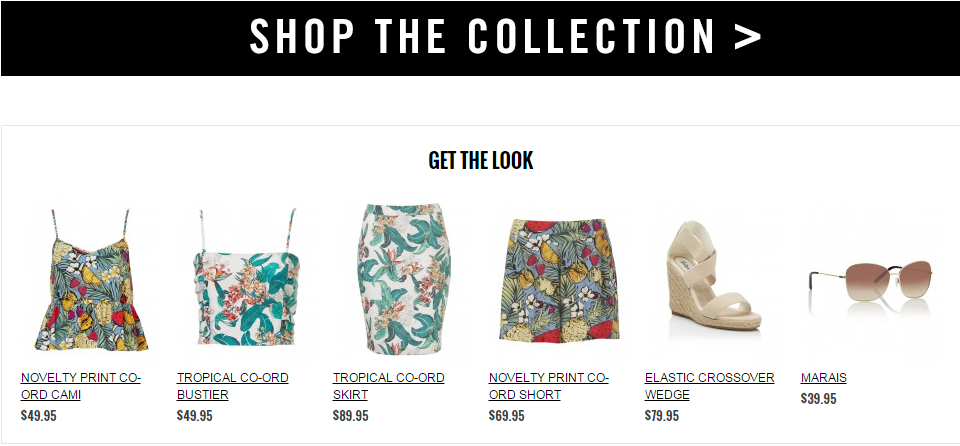Click the Get The Look heading
This screenshot has height=446, width=960.
pyautogui.click(x=481, y=161)
